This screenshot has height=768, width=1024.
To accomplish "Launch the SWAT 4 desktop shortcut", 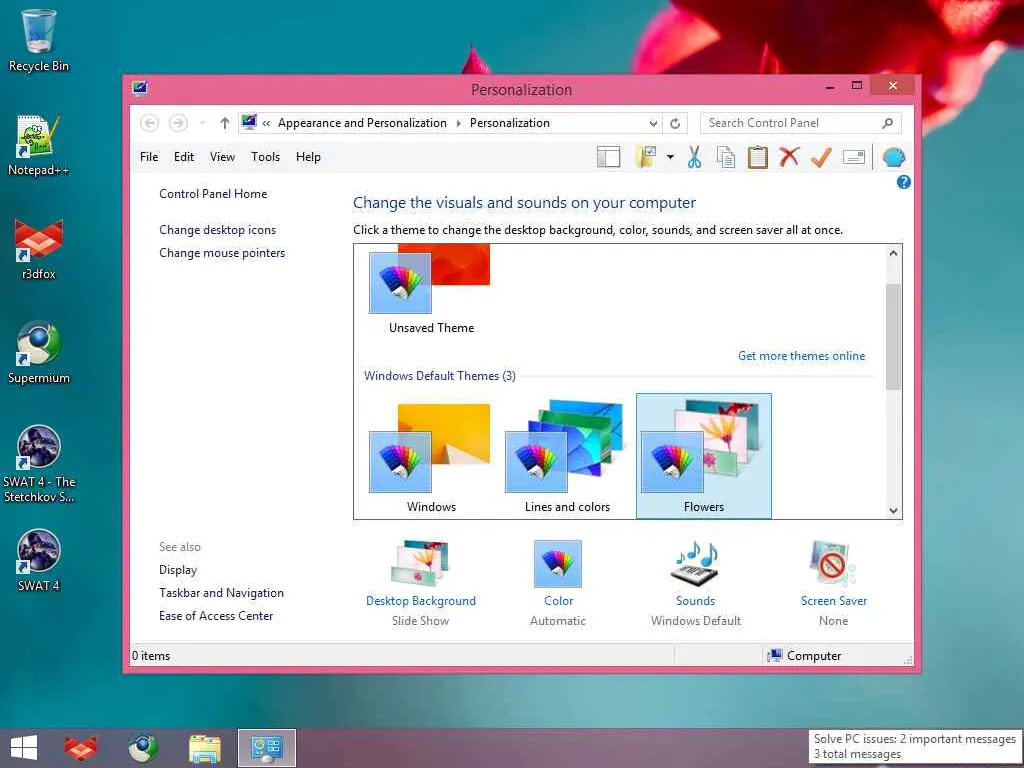I will click(39, 560).
